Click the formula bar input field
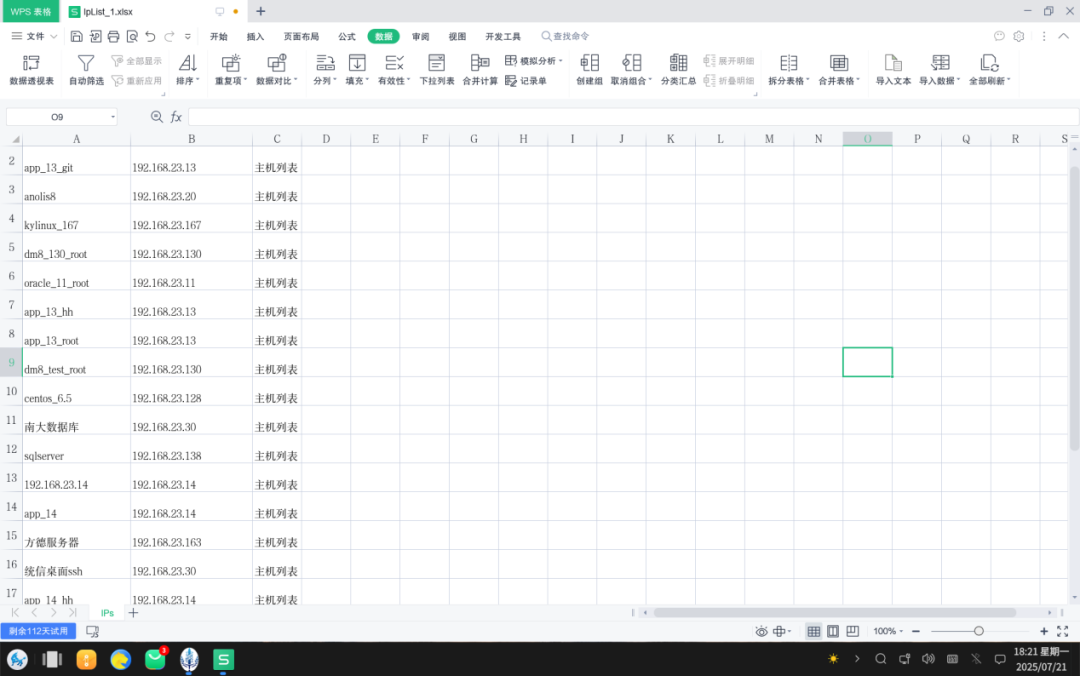The height and width of the screenshot is (676, 1080). pos(632,117)
